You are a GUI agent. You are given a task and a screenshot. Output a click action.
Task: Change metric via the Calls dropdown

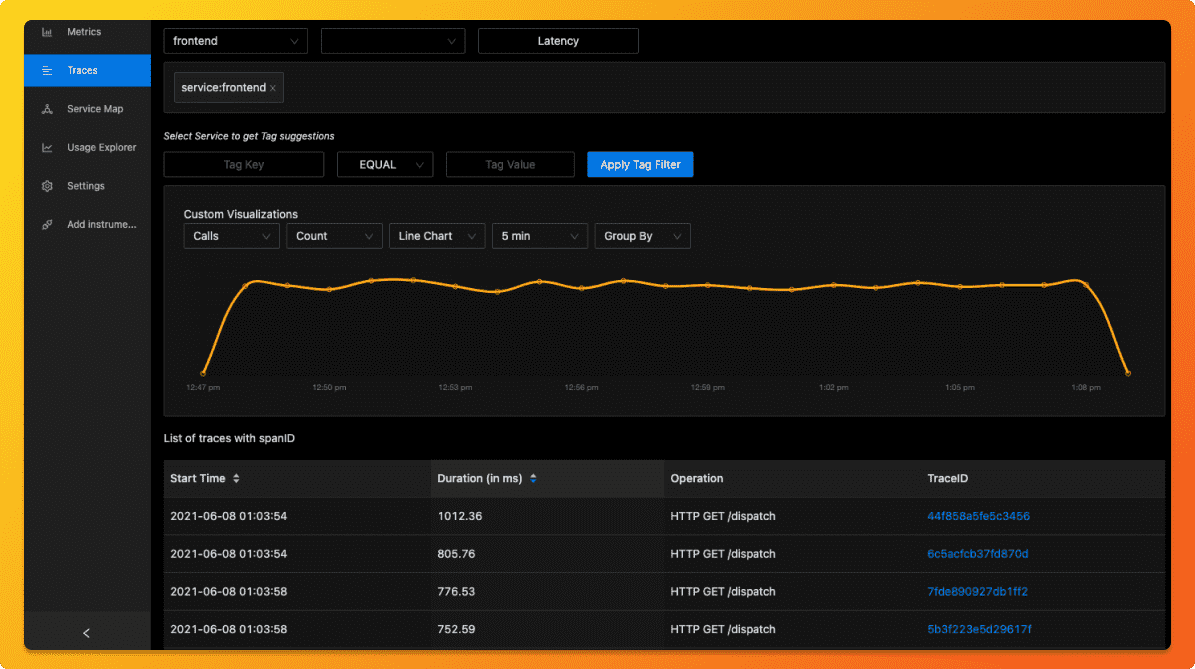coord(231,236)
